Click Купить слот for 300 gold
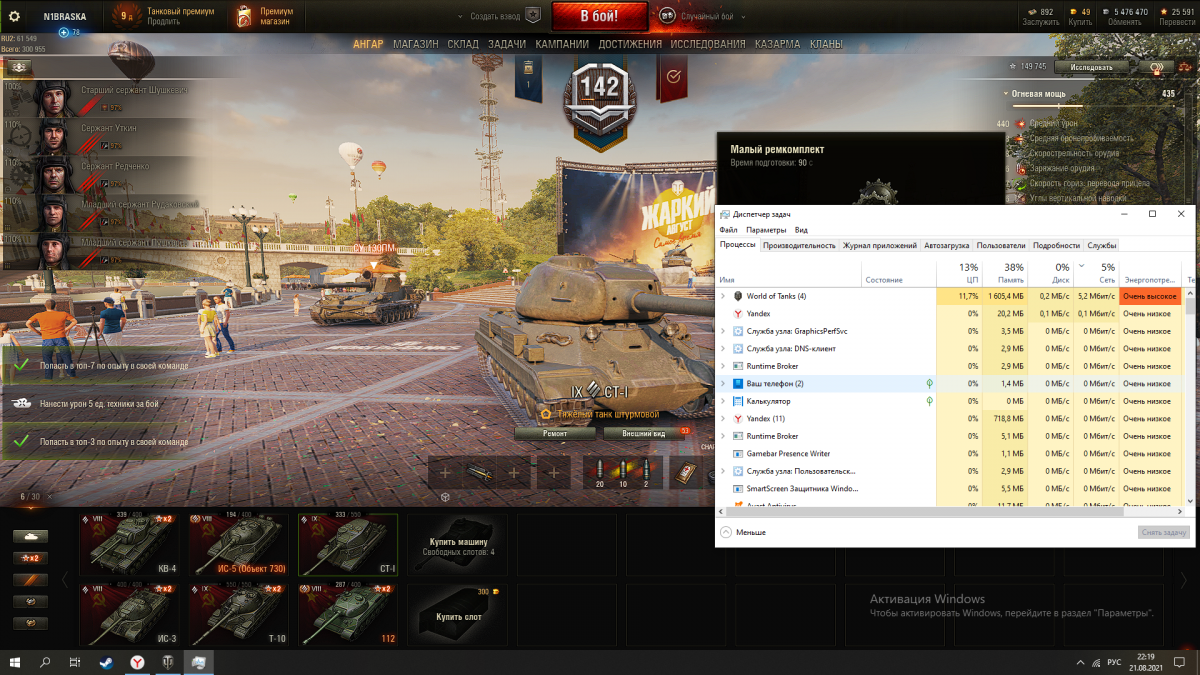The width and height of the screenshot is (1200, 675). pyautogui.click(x=459, y=613)
